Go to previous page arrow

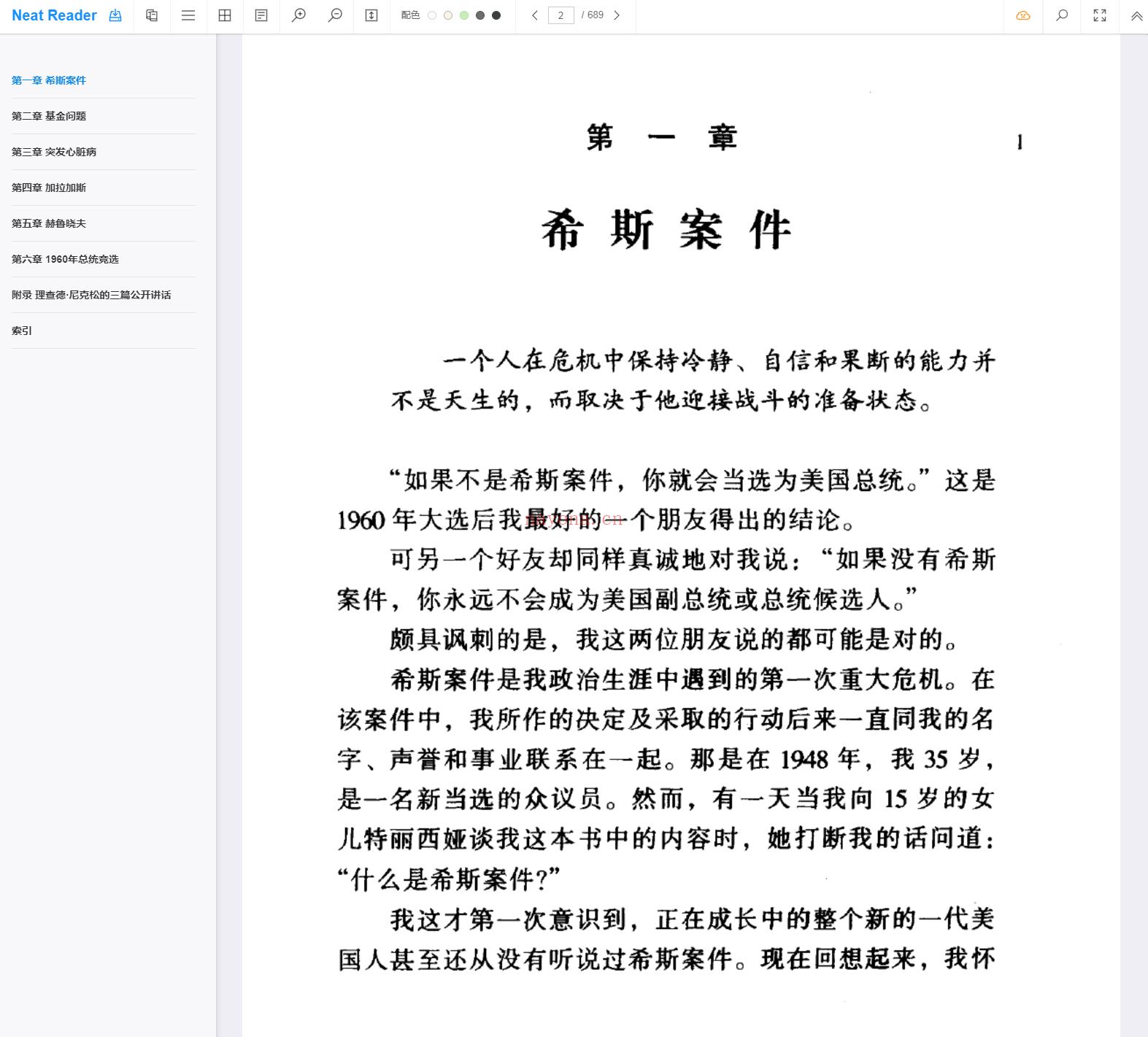coord(535,15)
